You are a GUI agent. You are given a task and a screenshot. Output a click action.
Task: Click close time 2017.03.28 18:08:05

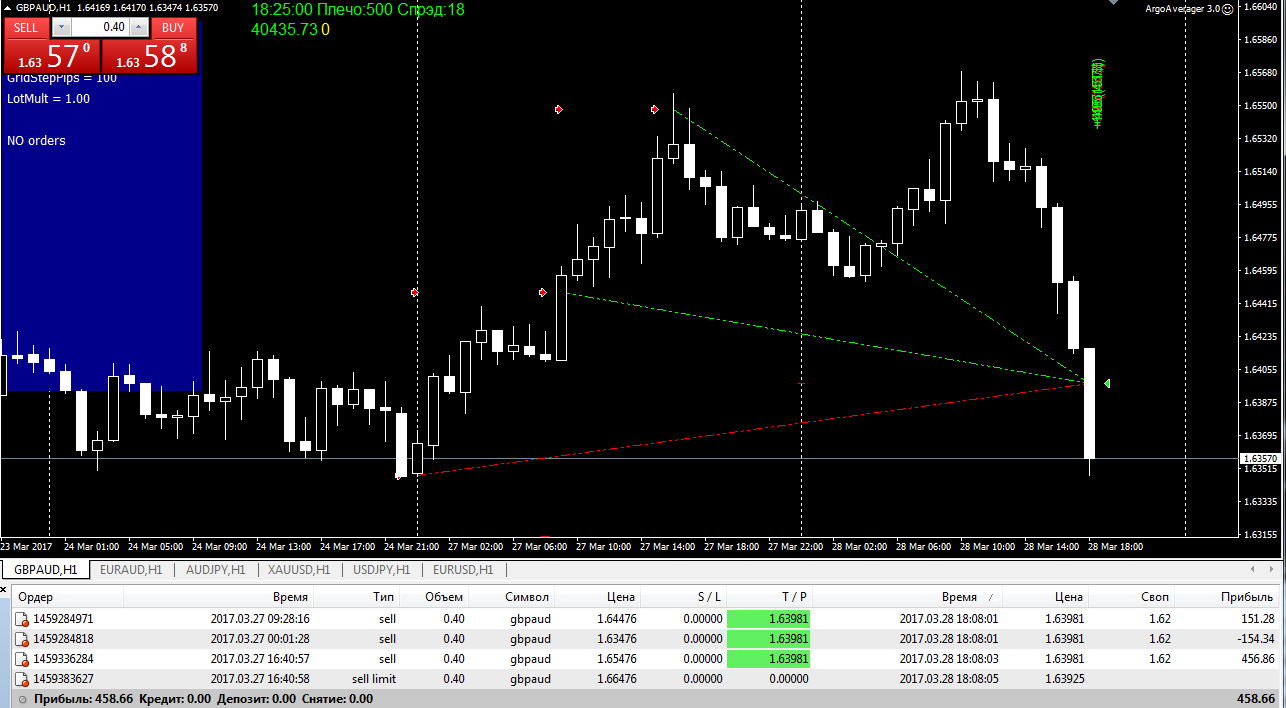point(949,679)
